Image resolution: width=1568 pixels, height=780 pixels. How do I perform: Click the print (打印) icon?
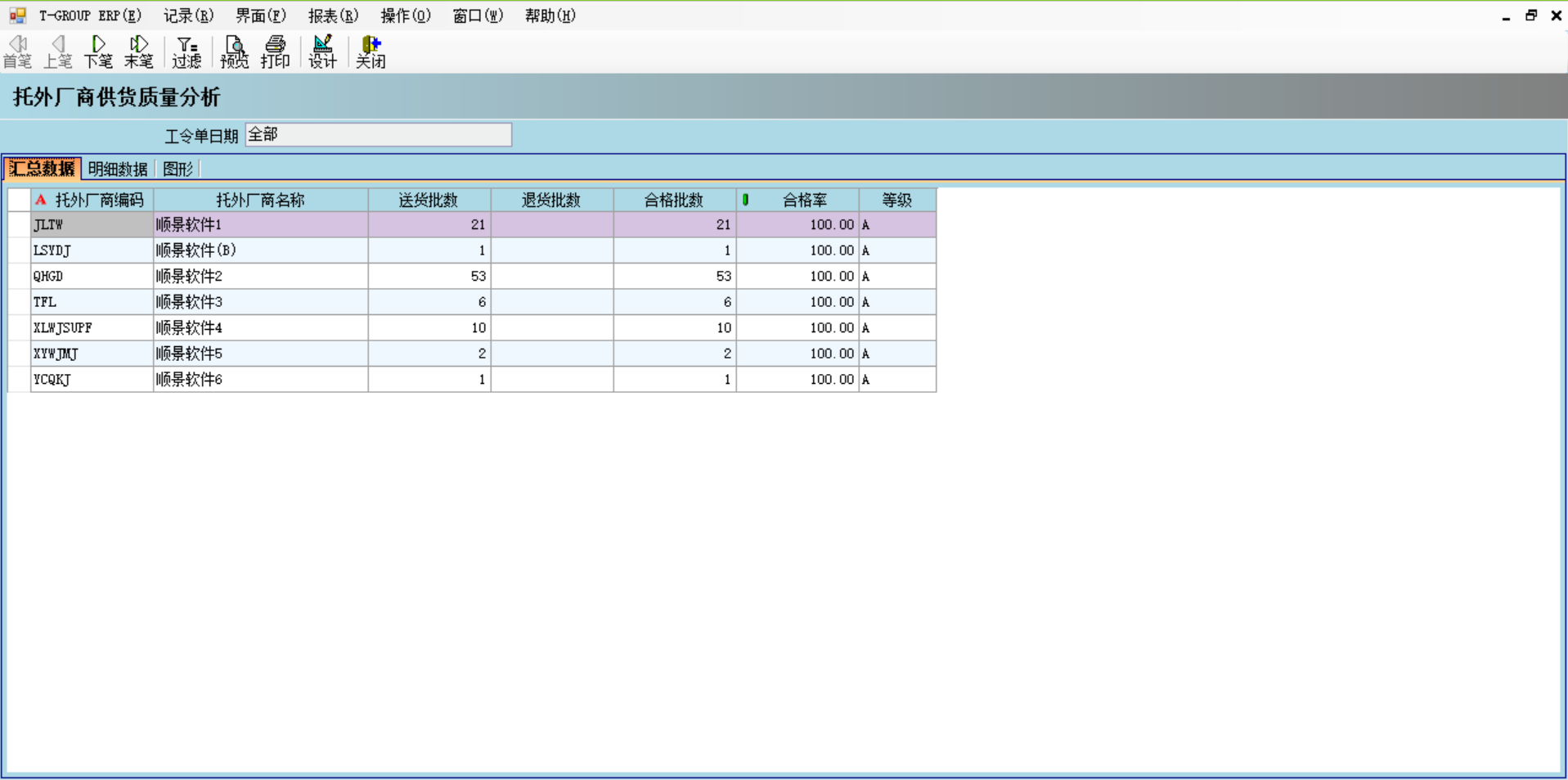275,52
